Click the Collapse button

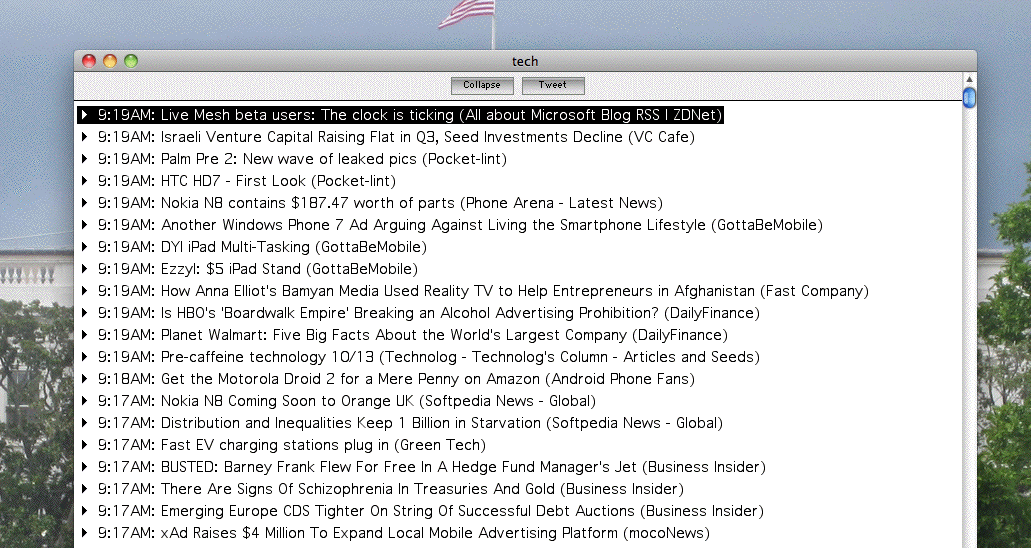(x=481, y=85)
